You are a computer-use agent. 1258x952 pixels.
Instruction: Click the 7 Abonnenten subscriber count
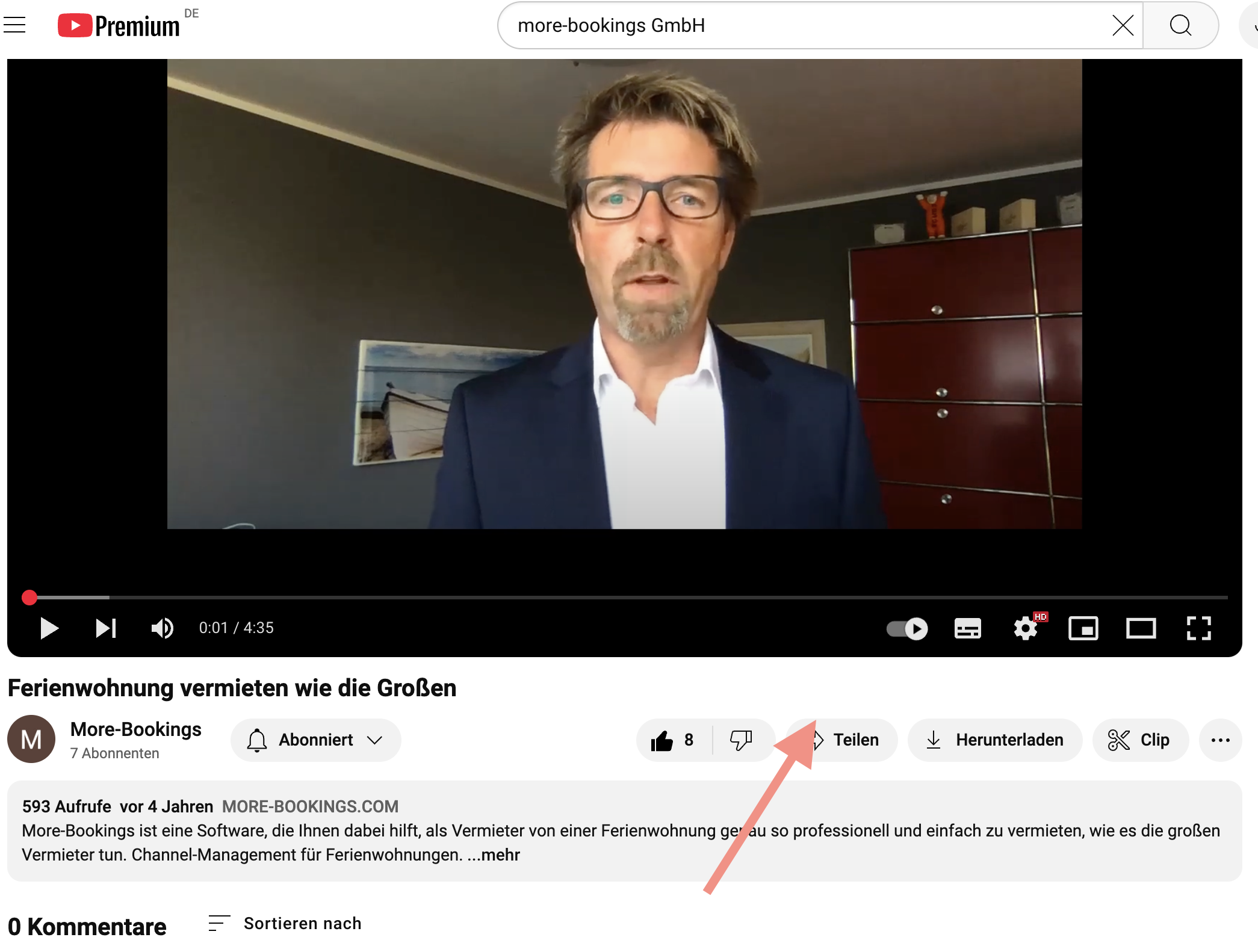115,753
